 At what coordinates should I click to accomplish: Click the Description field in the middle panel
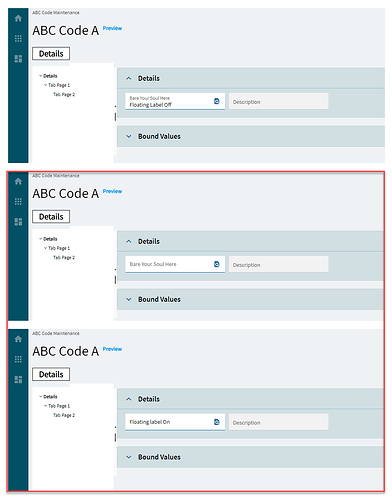tap(278, 264)
